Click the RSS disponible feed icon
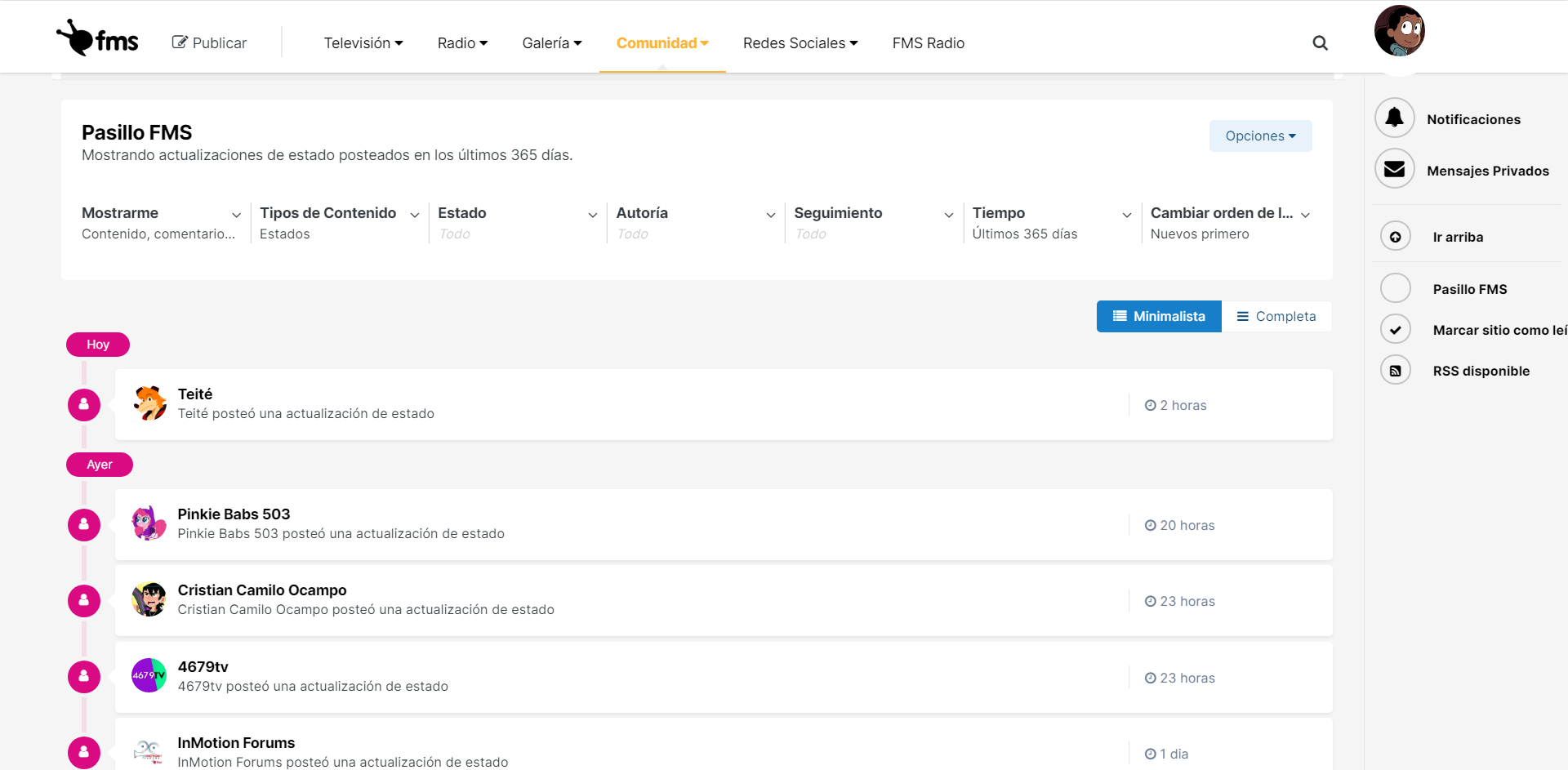Screen dimensions: 1568x770 (1395, 371)
